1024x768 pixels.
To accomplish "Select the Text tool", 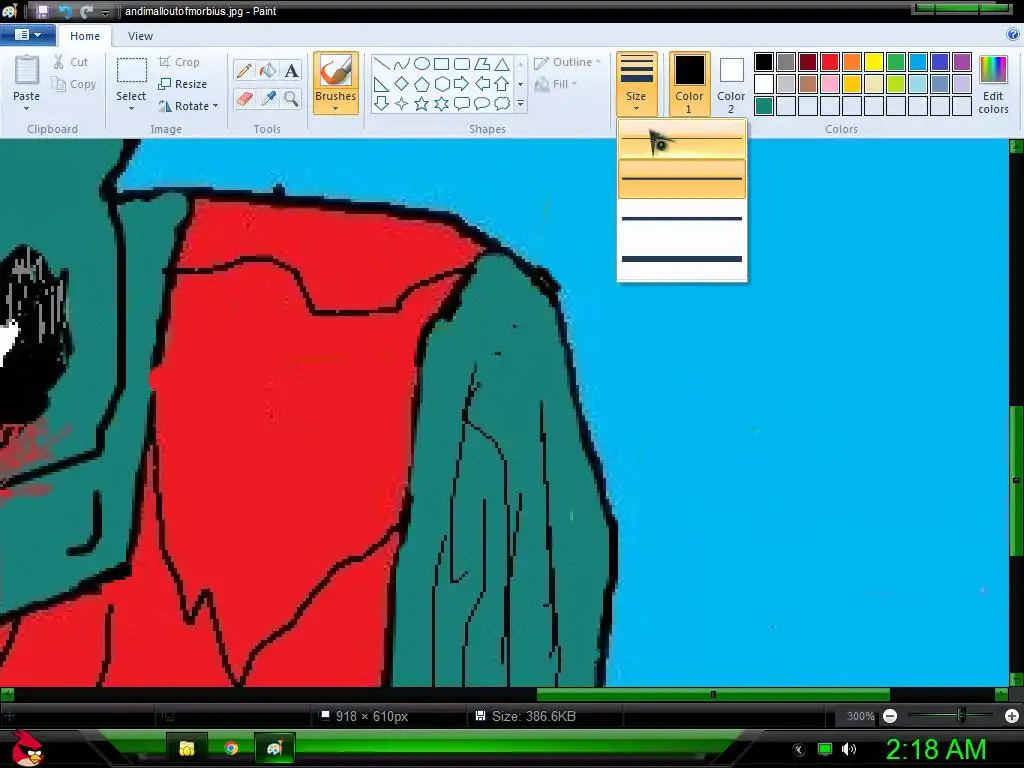I will (x=291, y=71).
